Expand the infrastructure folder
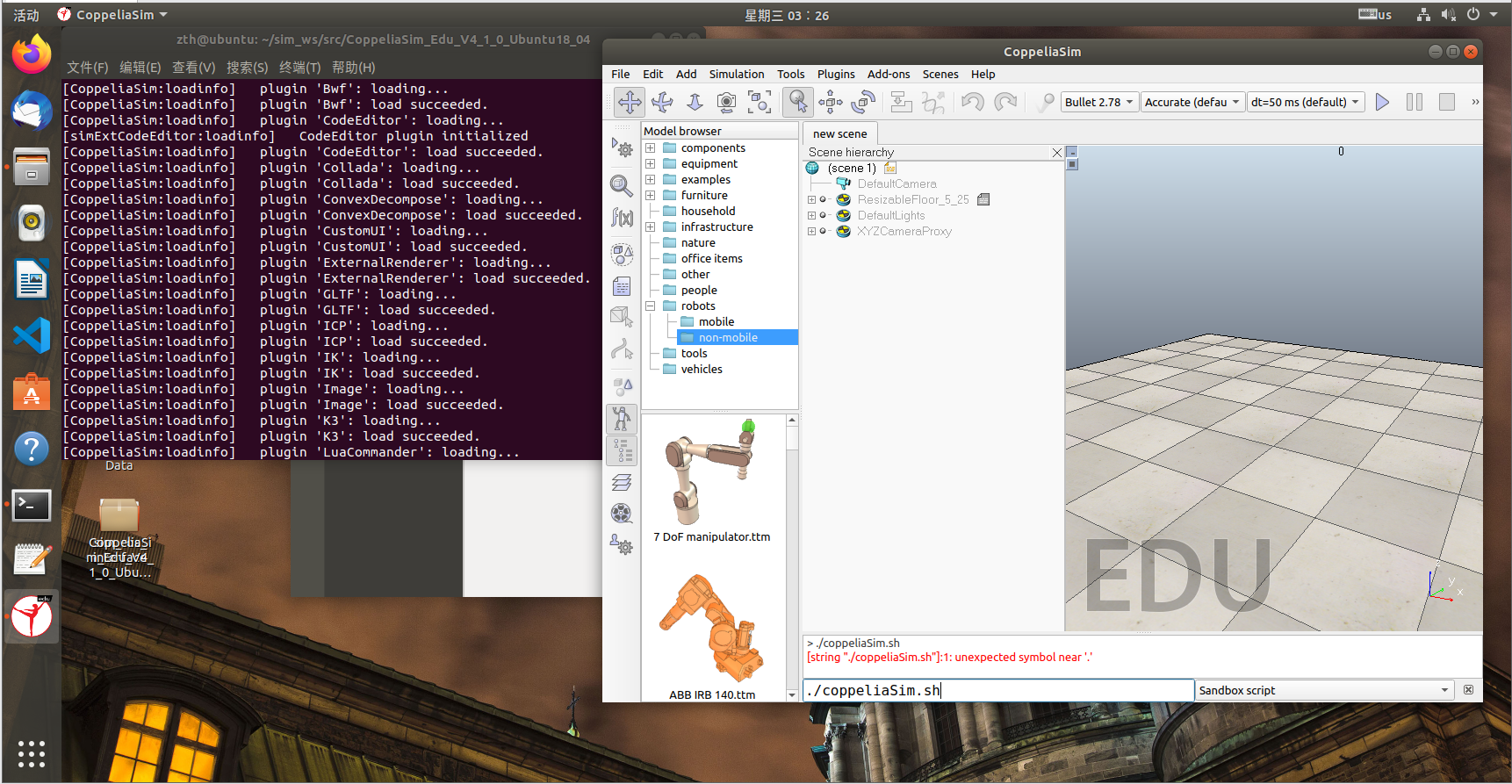This screenshot has height=784, width=1512. tap(651, 227)
